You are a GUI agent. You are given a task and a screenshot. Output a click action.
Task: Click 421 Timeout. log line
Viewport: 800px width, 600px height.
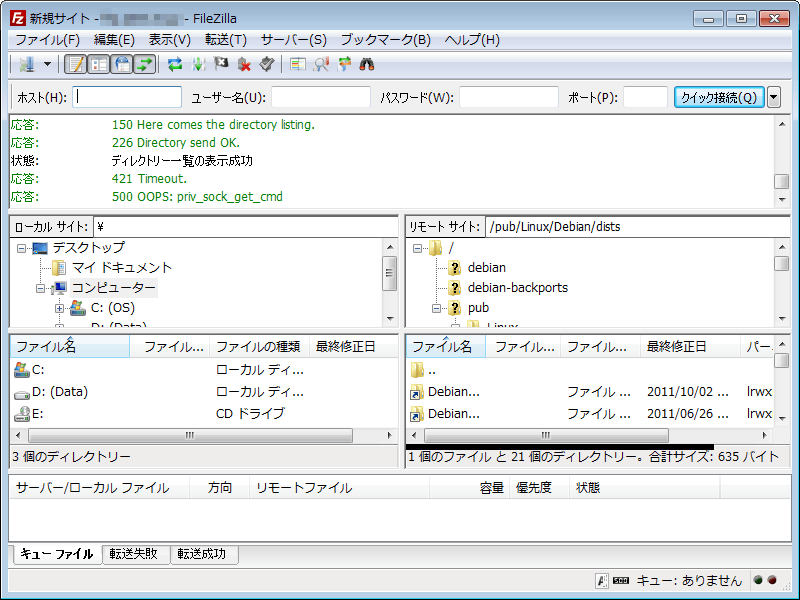click(x=149, y=179)
